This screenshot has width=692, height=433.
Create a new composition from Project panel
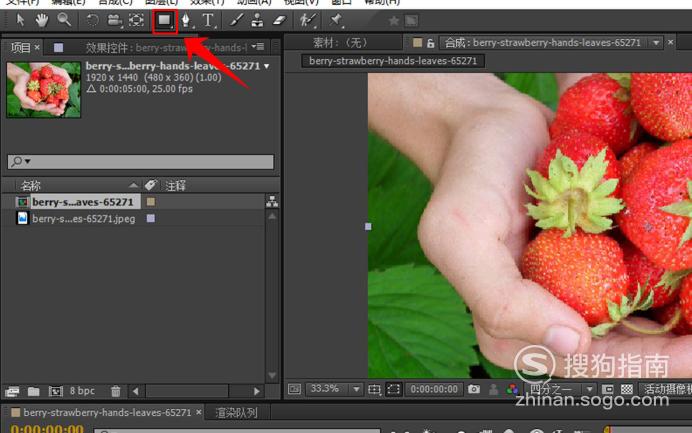tap(56, 391)
